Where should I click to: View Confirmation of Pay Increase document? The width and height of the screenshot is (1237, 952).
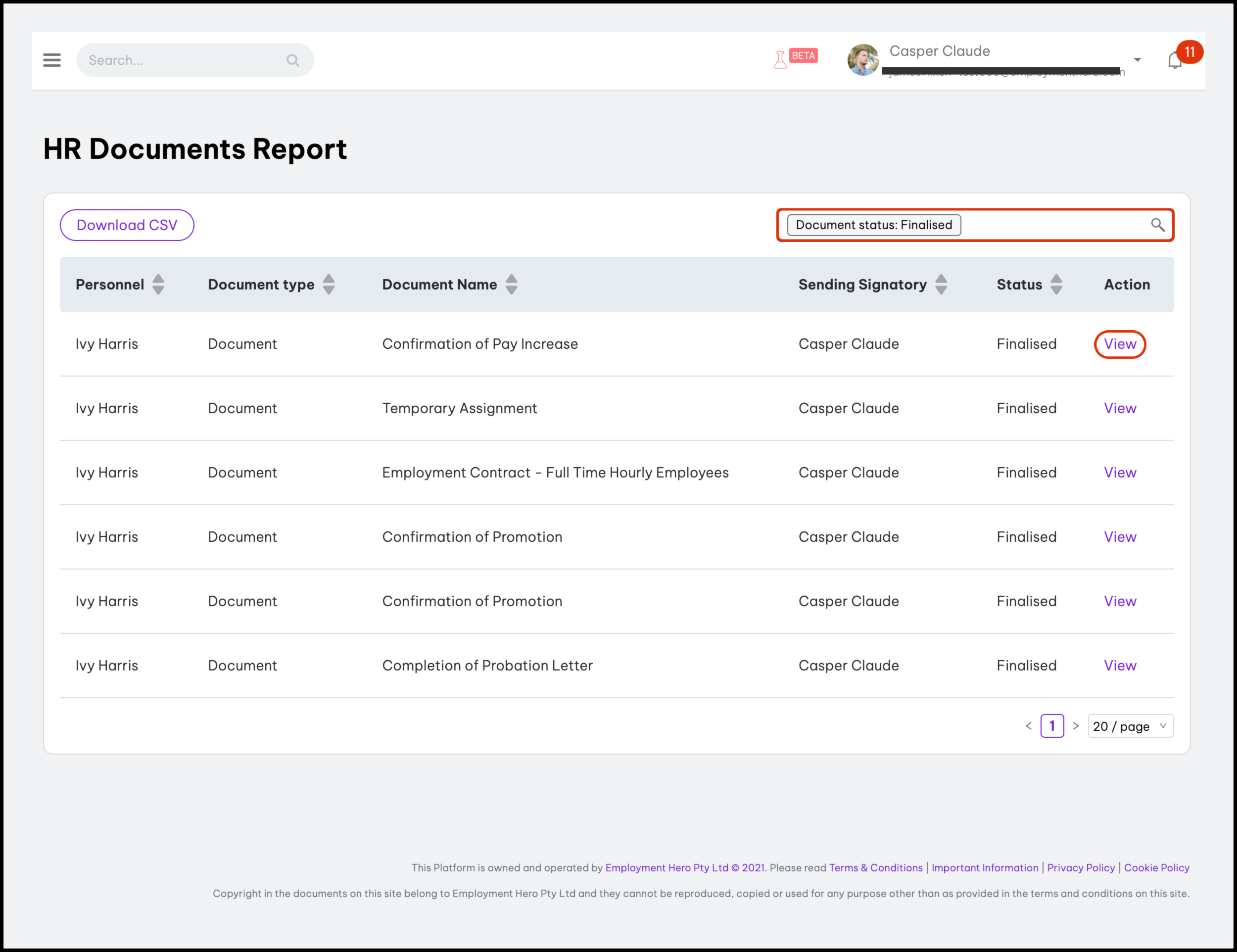pyautogui.click(x=1120, y=344)
